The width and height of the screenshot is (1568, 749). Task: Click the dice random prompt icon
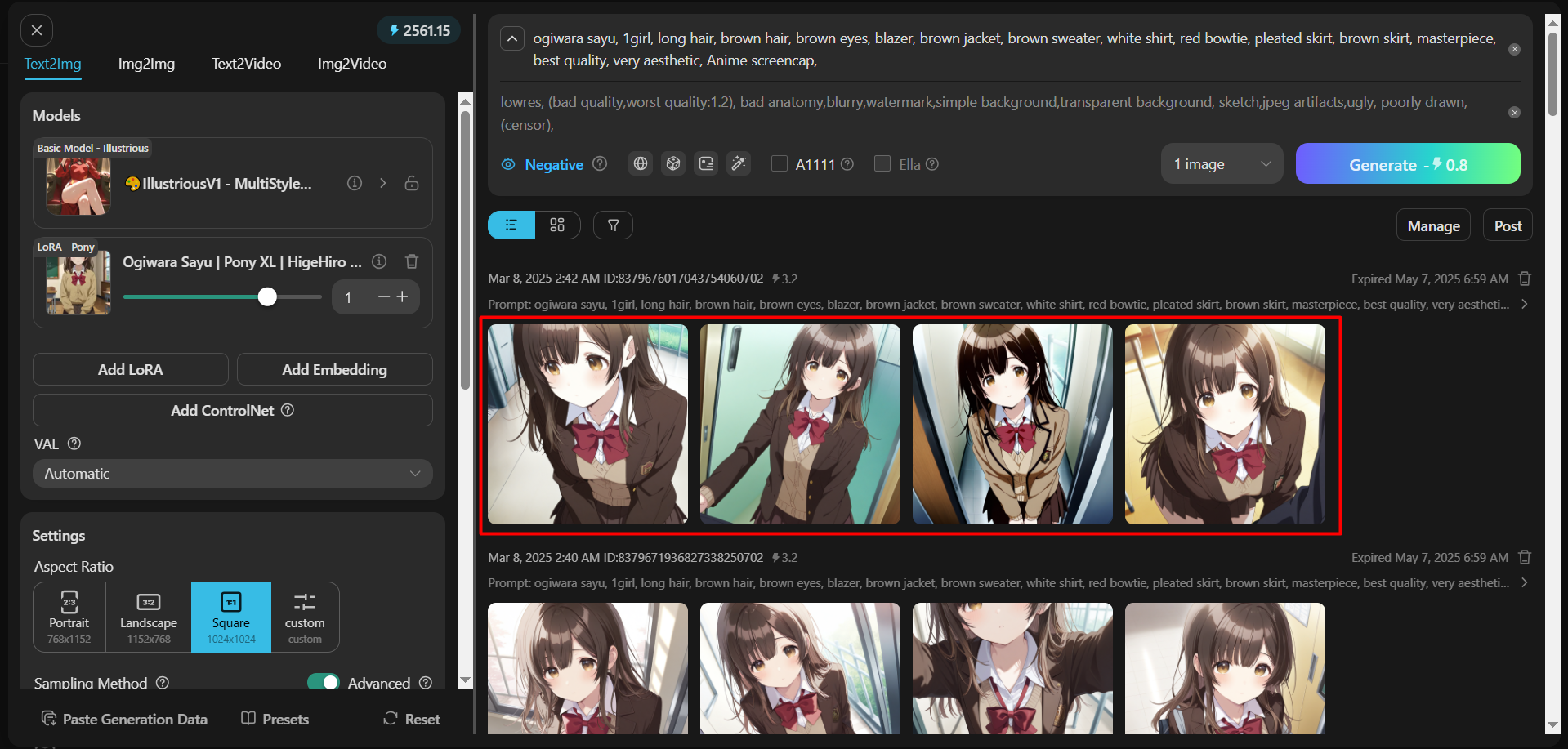[673, 163]
